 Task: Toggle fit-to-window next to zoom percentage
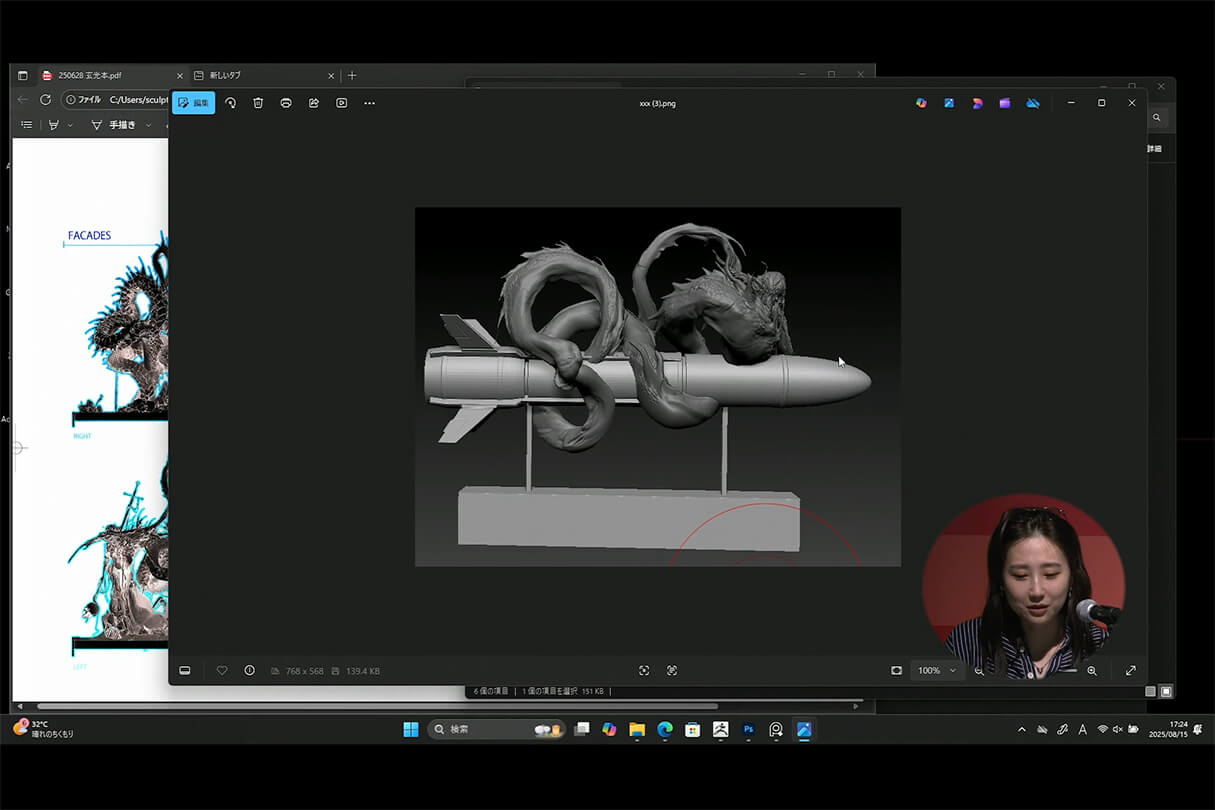[896, 670]
